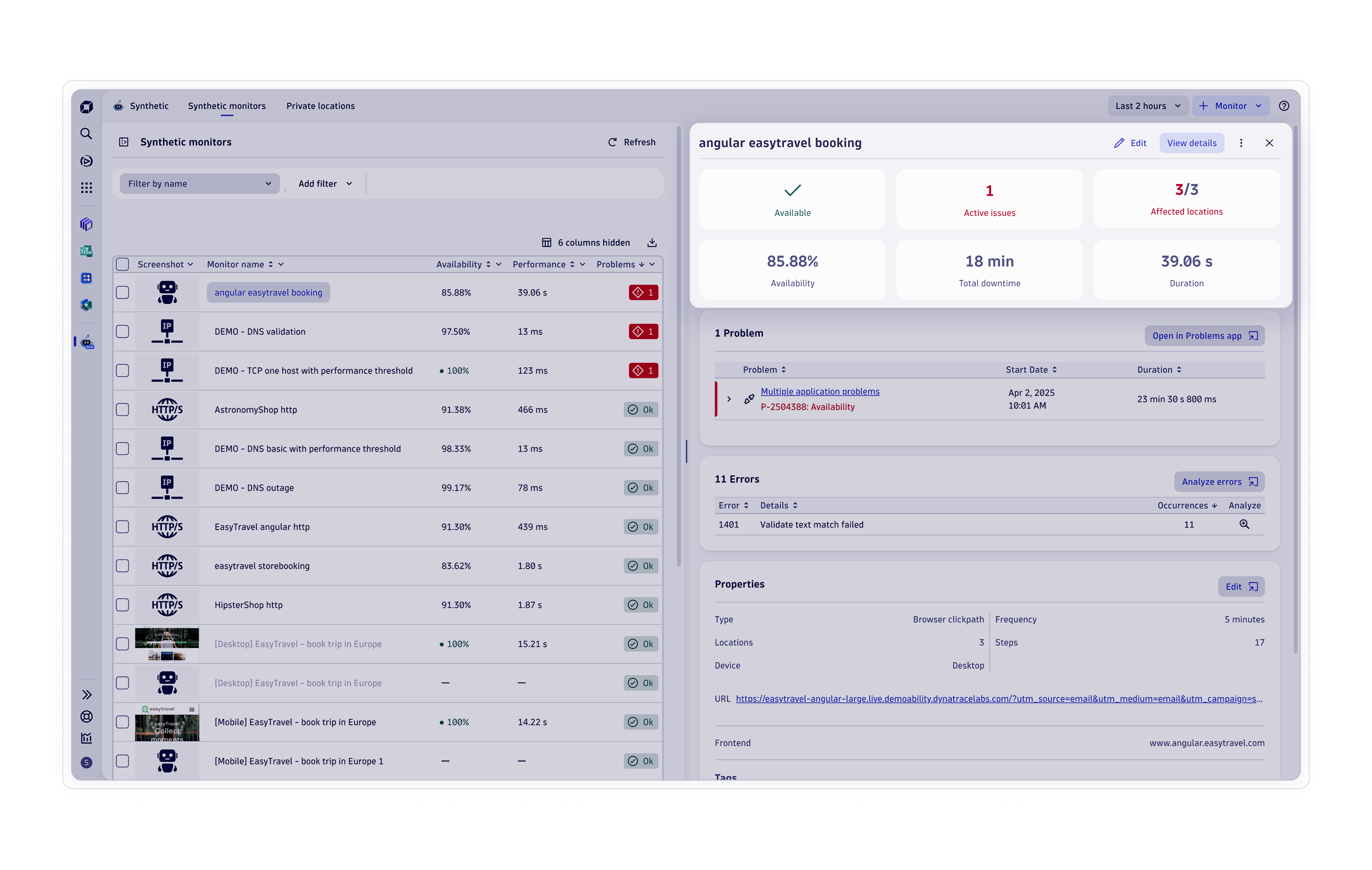This screenshot has height=870, width=1372.
Task: Toggle the select-all checkbox in table header
Action: point(123,264)
